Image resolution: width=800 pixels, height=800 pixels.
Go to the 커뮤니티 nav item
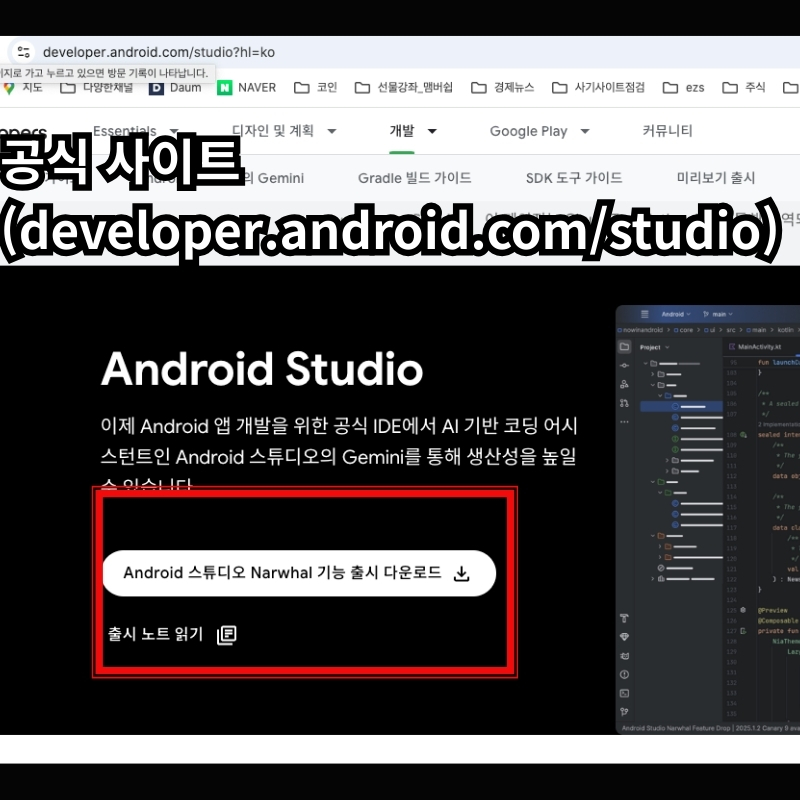click(667, 131)
